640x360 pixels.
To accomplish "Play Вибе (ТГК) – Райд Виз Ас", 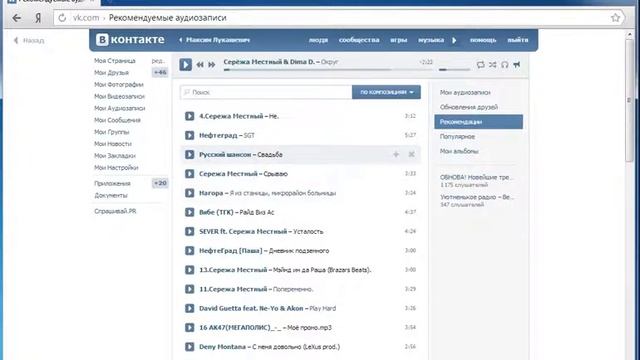I will point(189,212).
